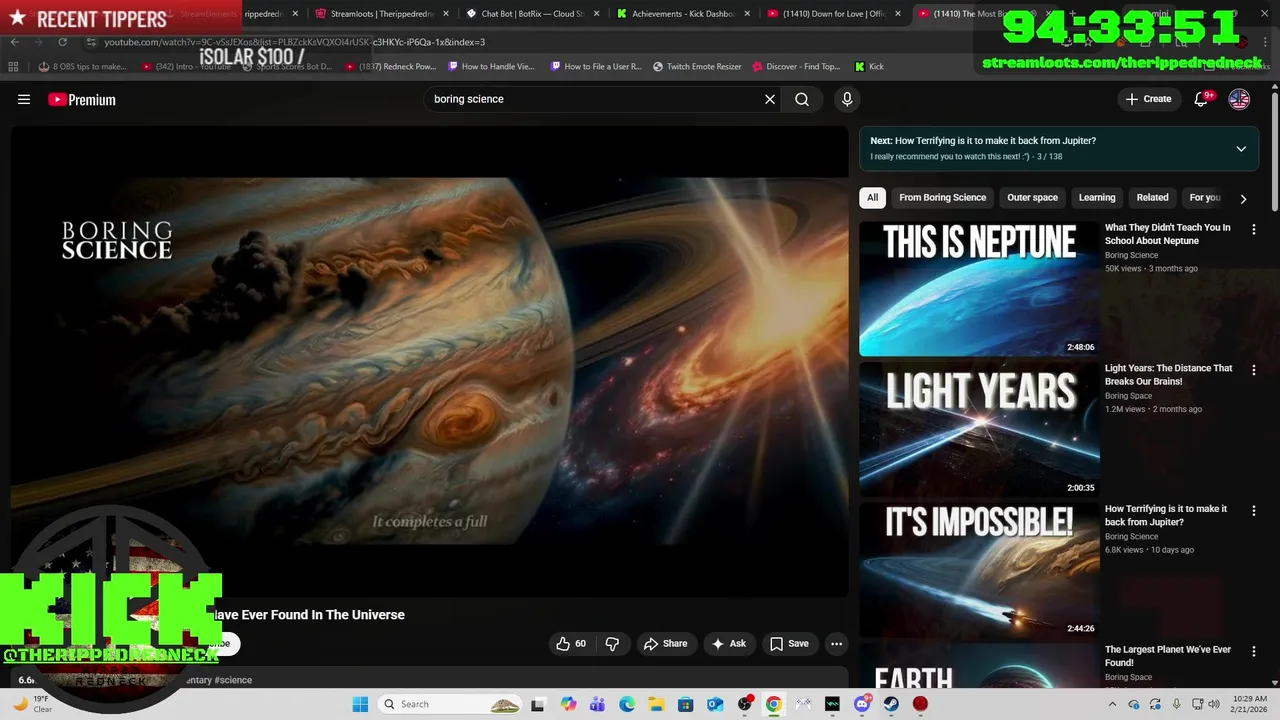Go back in Chrome
Screen dimensions: 1280x720
[x=14, y=42]
